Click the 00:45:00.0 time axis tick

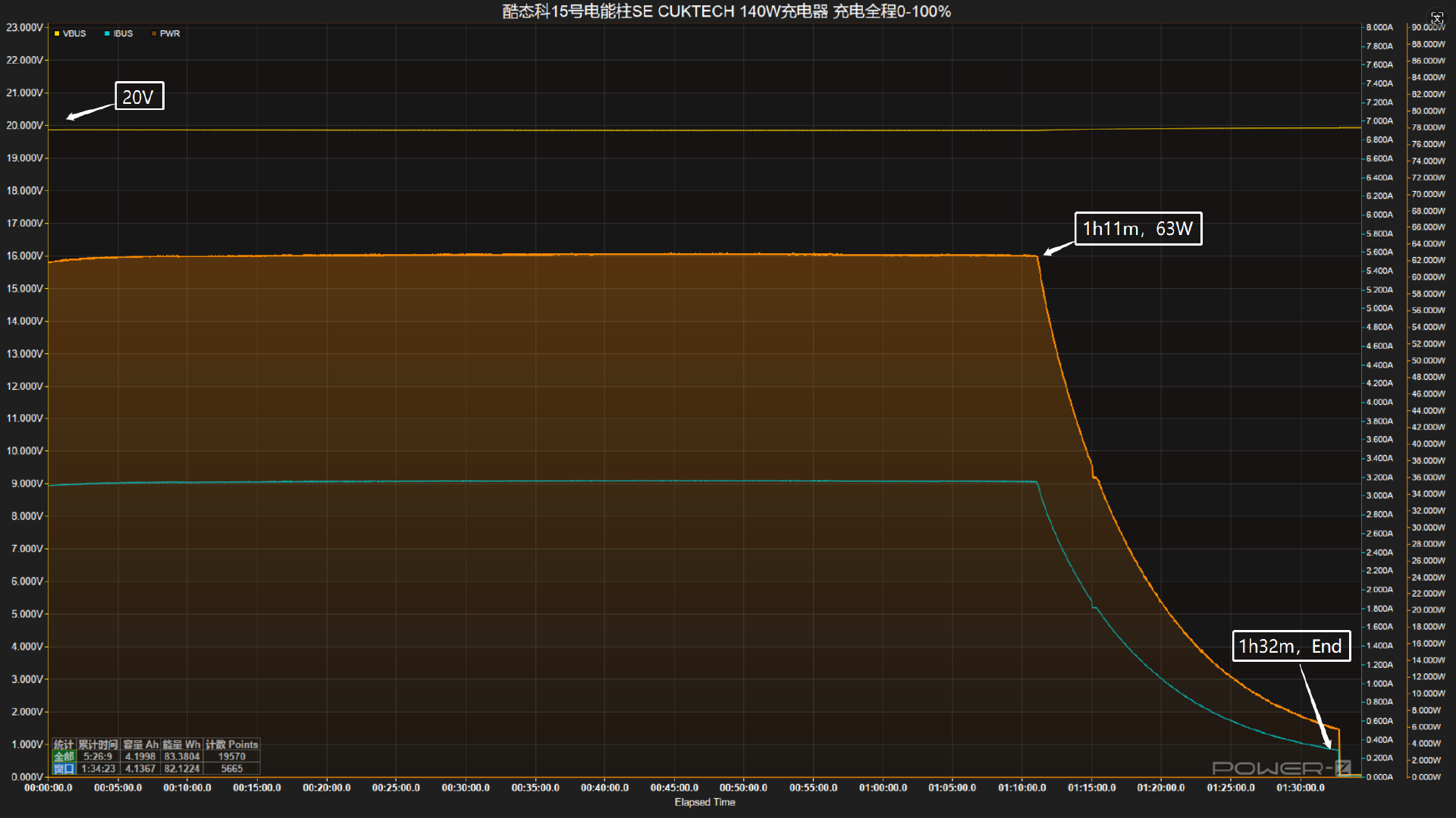point(674,788)
